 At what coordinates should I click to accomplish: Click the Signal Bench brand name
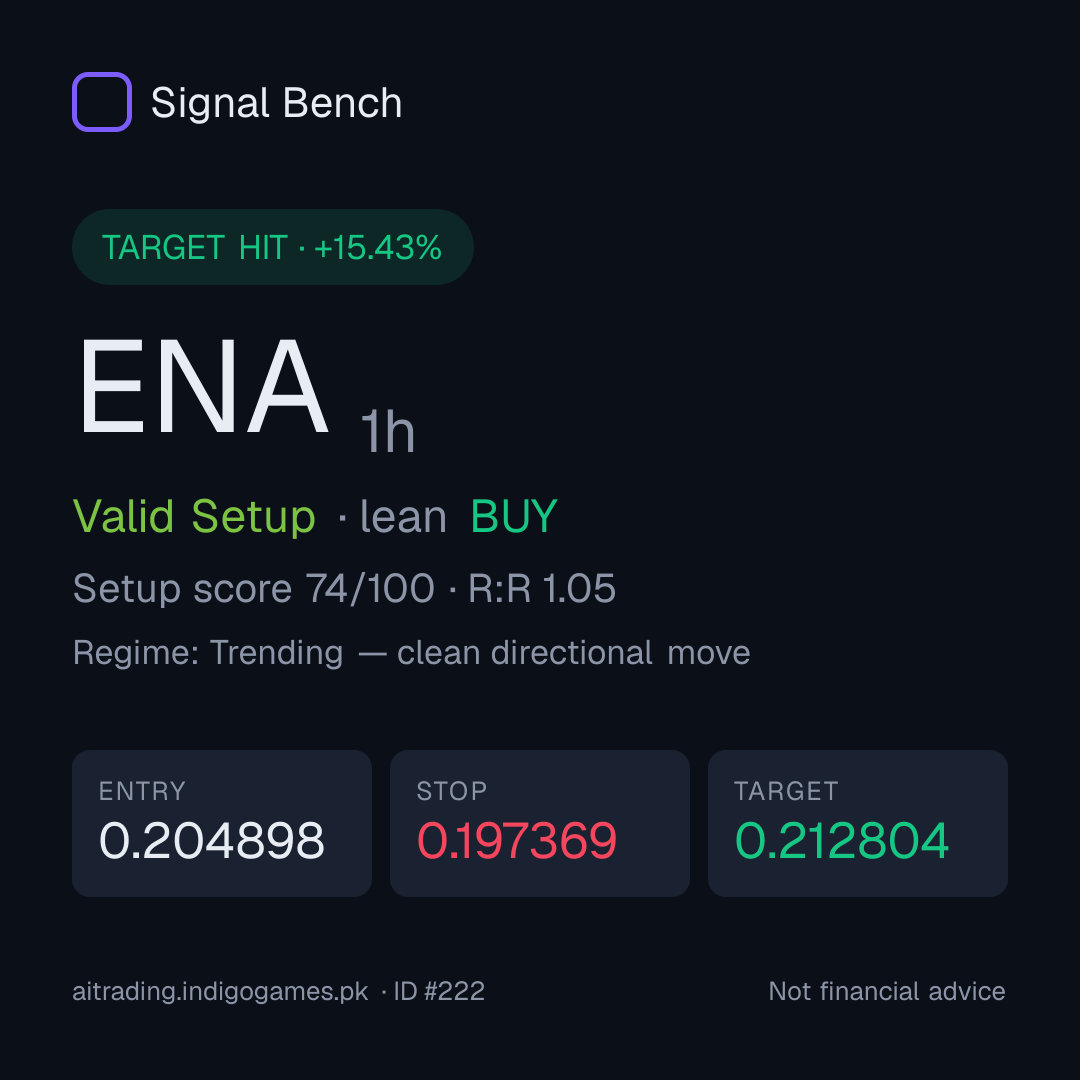276,103
